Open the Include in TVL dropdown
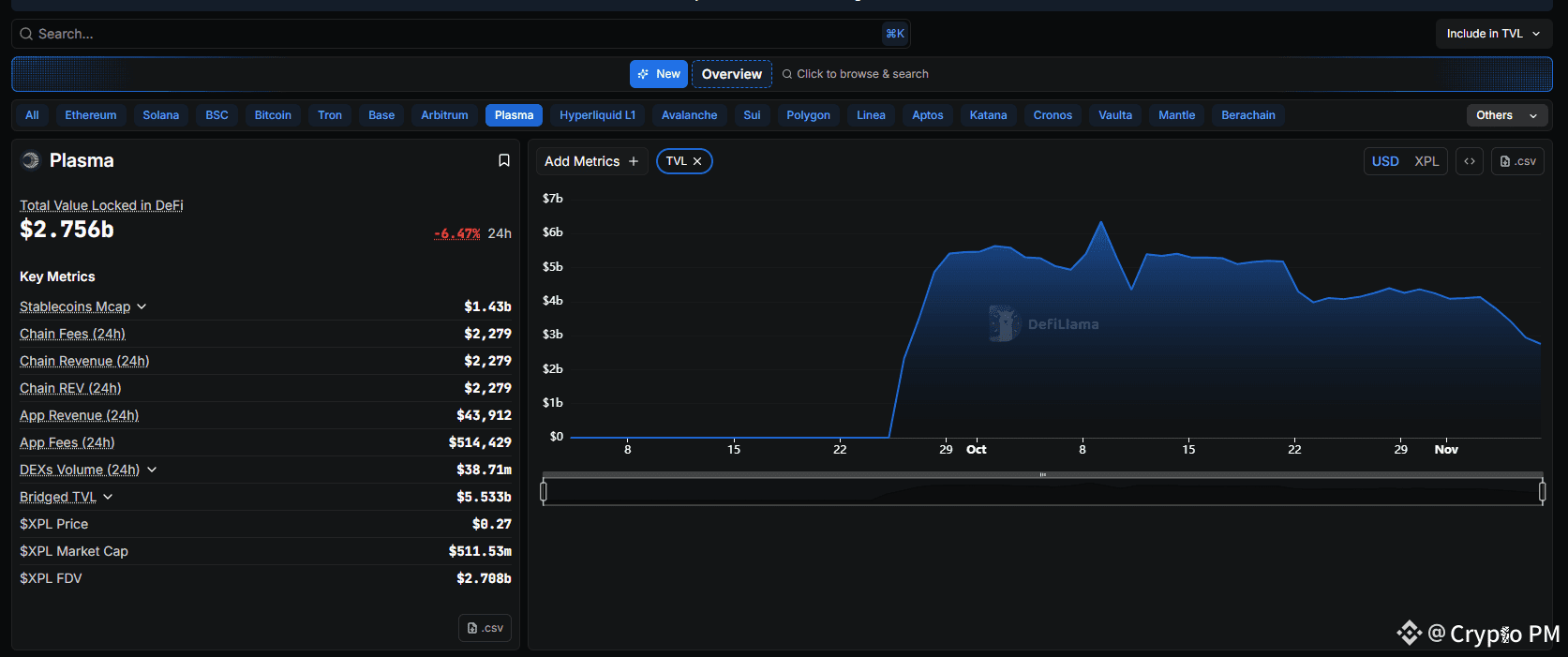This screenshot has width=1568, height=657. pos(1493,34)
